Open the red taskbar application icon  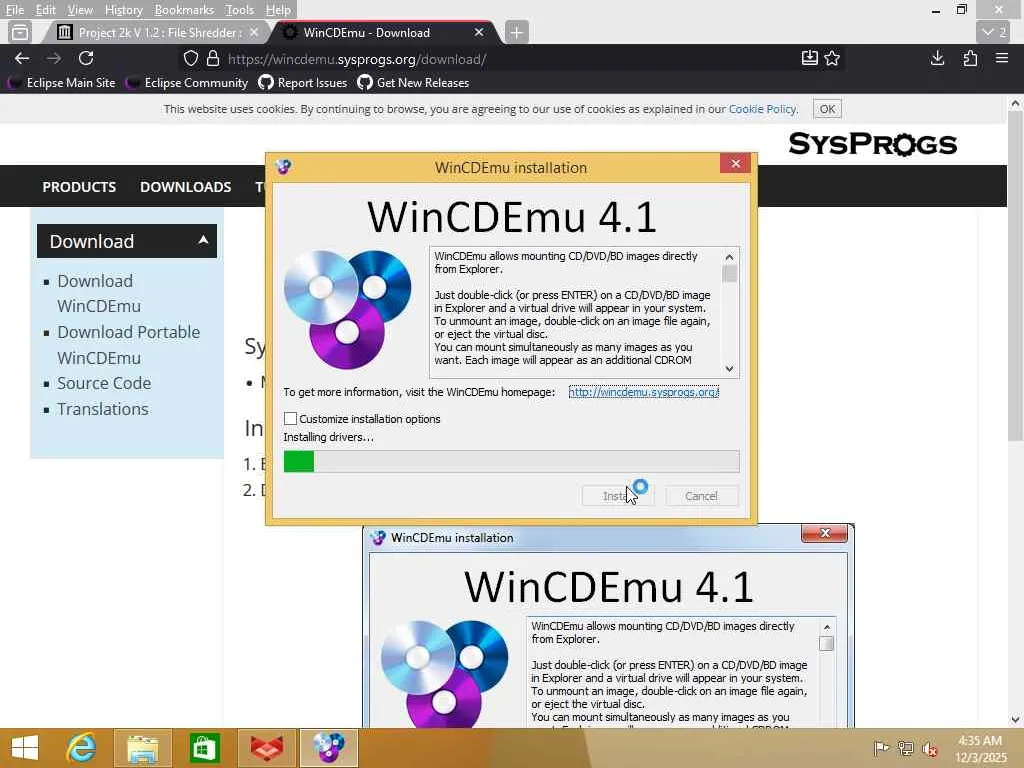(x=266, y=748)
